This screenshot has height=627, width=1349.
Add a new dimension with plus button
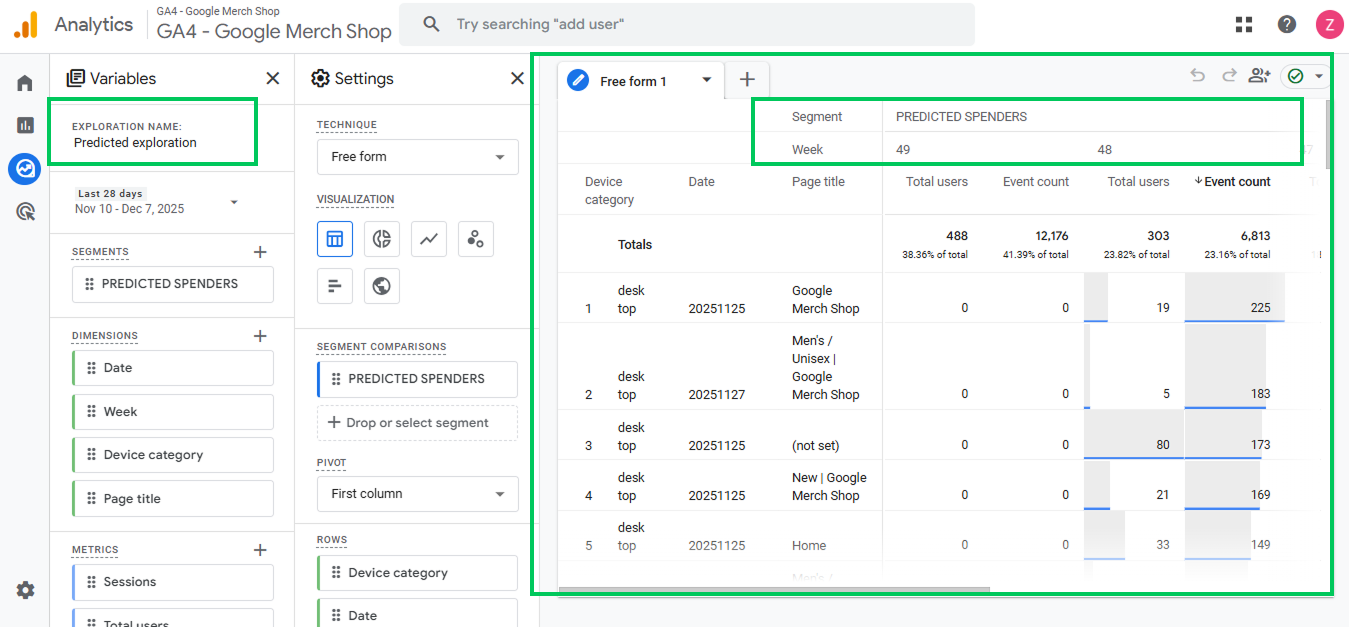point(260,336)
